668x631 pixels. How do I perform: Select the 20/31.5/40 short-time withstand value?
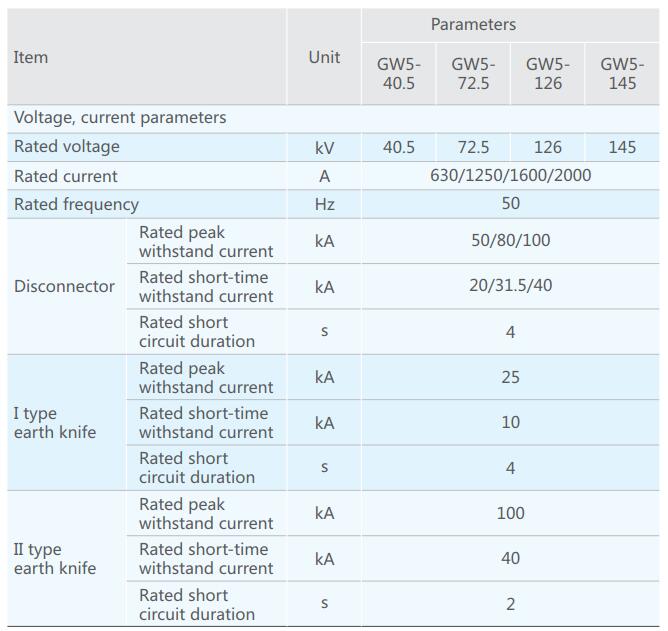510,286
